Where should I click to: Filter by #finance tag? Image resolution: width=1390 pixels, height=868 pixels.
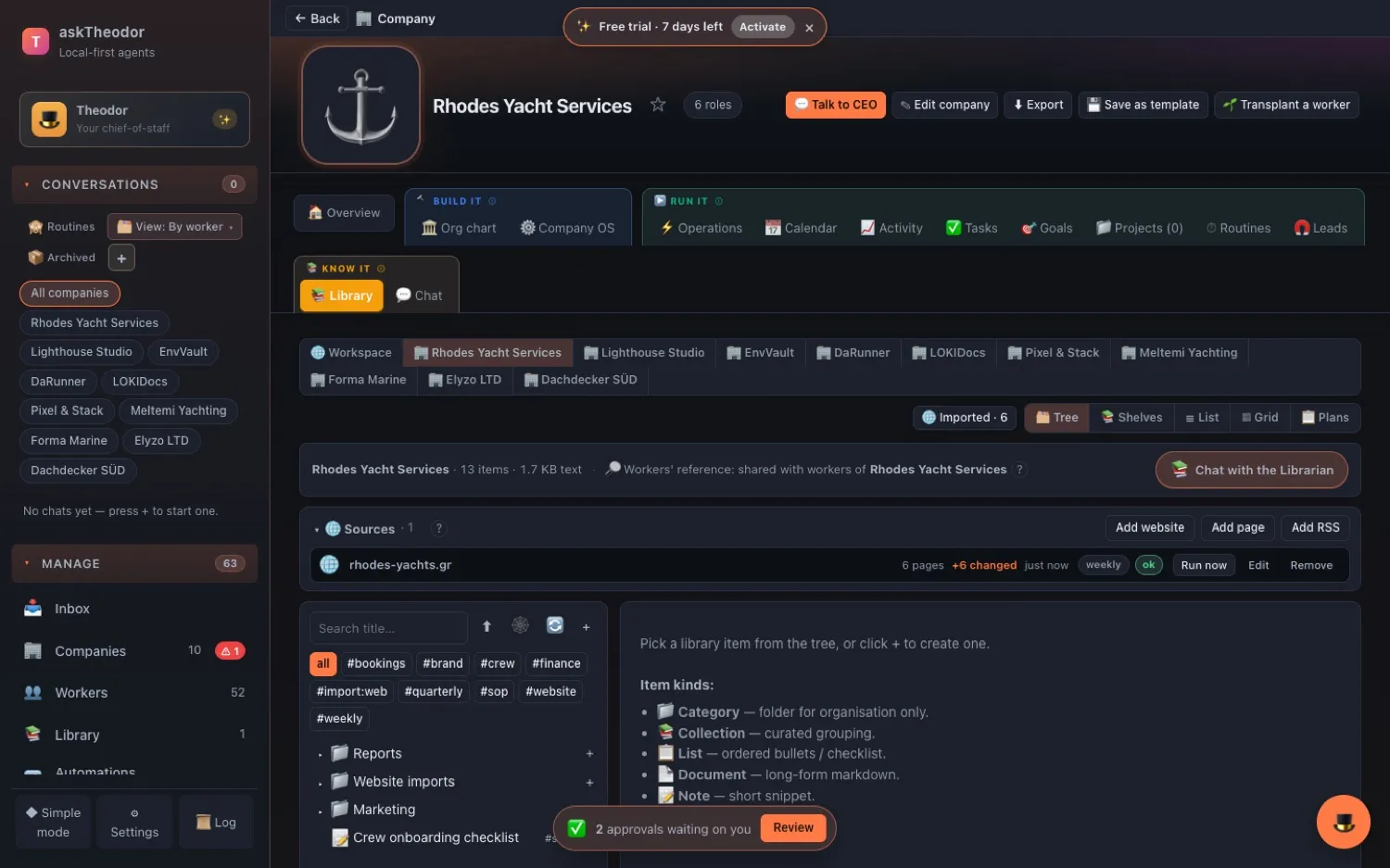(x=556, y=664)
